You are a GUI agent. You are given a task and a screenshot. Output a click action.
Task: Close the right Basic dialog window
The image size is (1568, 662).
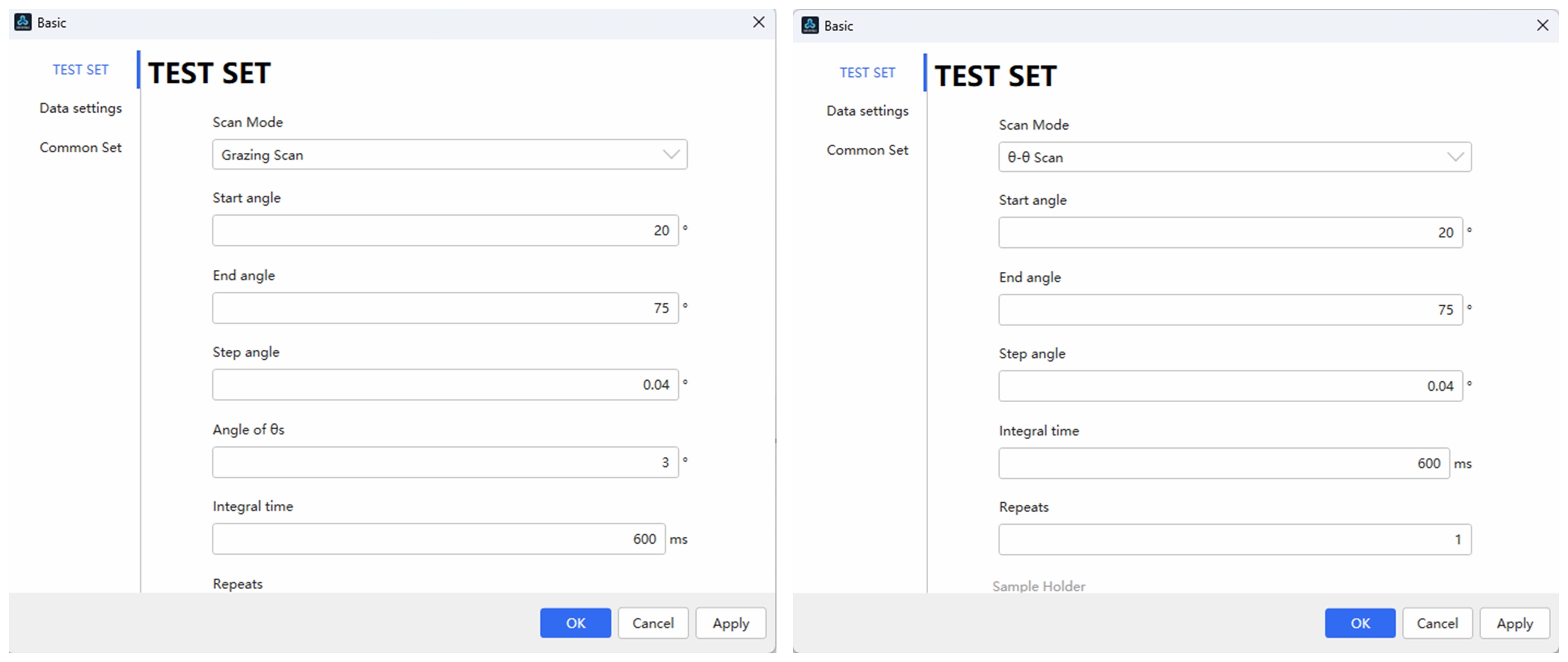1542,26
